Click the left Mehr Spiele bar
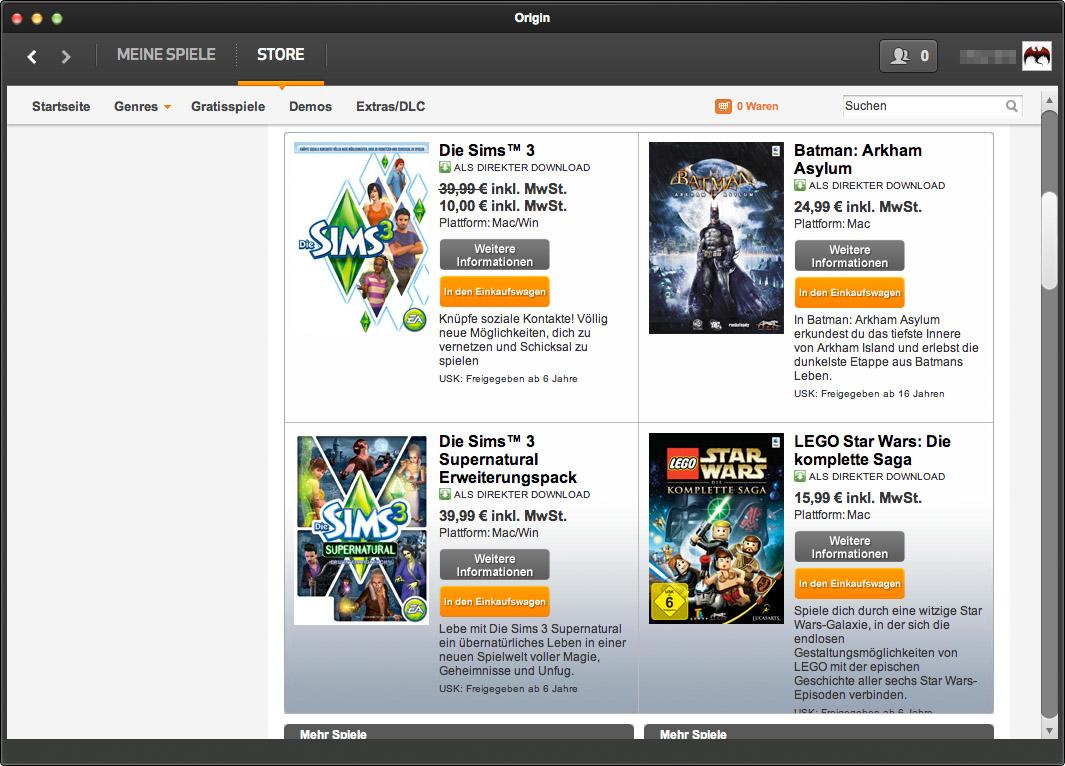The image size is (1065, 766). (x=459, y=733)
